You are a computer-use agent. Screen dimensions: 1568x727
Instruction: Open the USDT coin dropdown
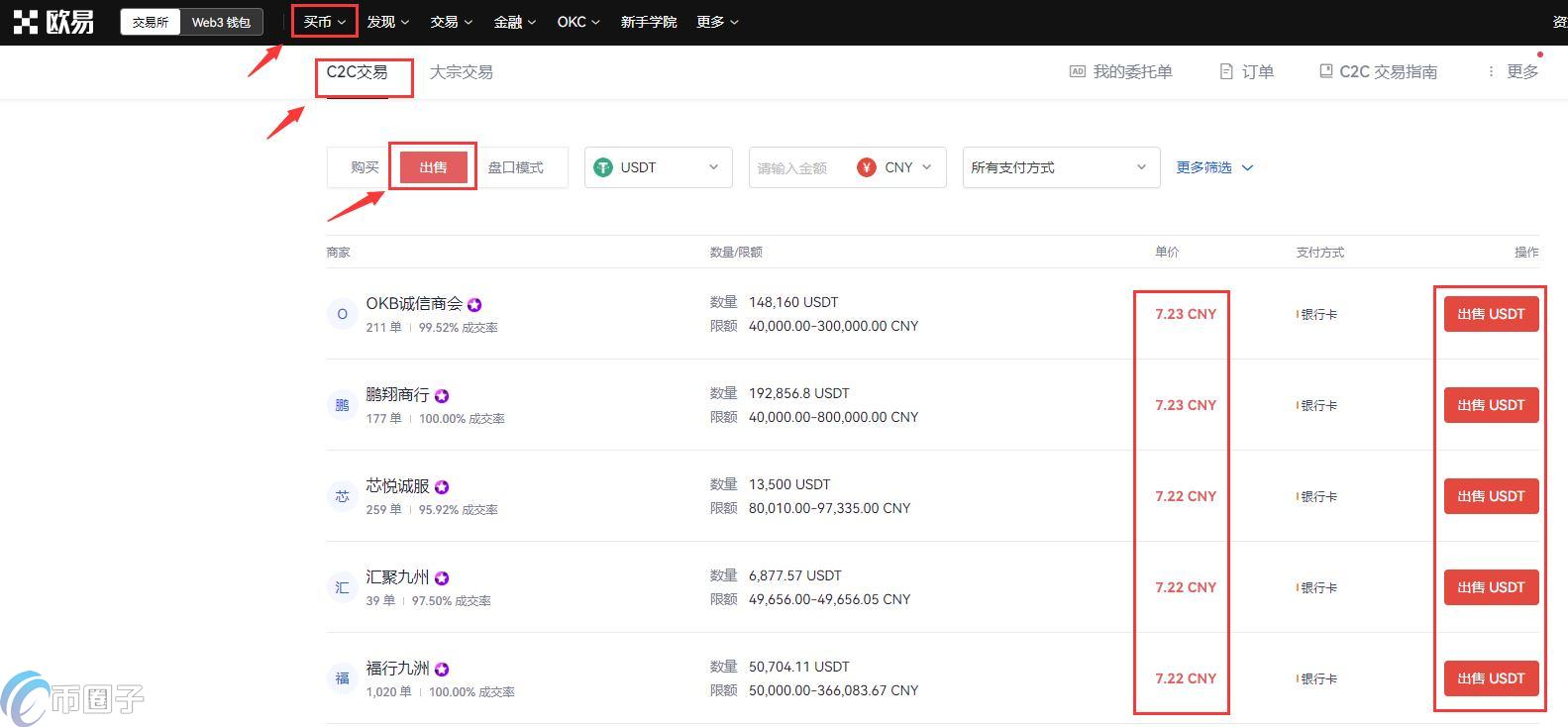[x=659, y=167]
